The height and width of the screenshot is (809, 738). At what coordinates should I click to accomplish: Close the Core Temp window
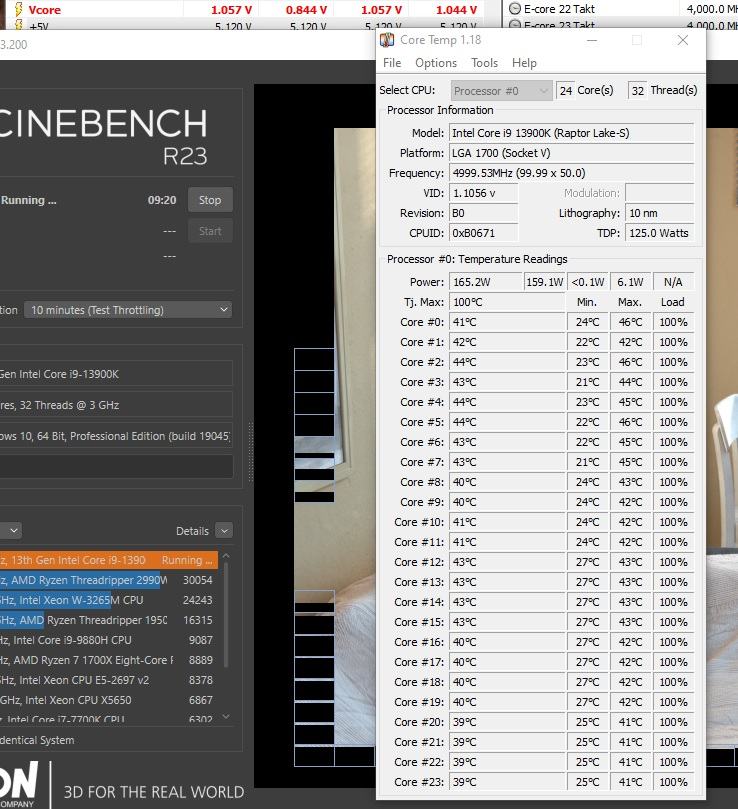(x=683, y=40)
